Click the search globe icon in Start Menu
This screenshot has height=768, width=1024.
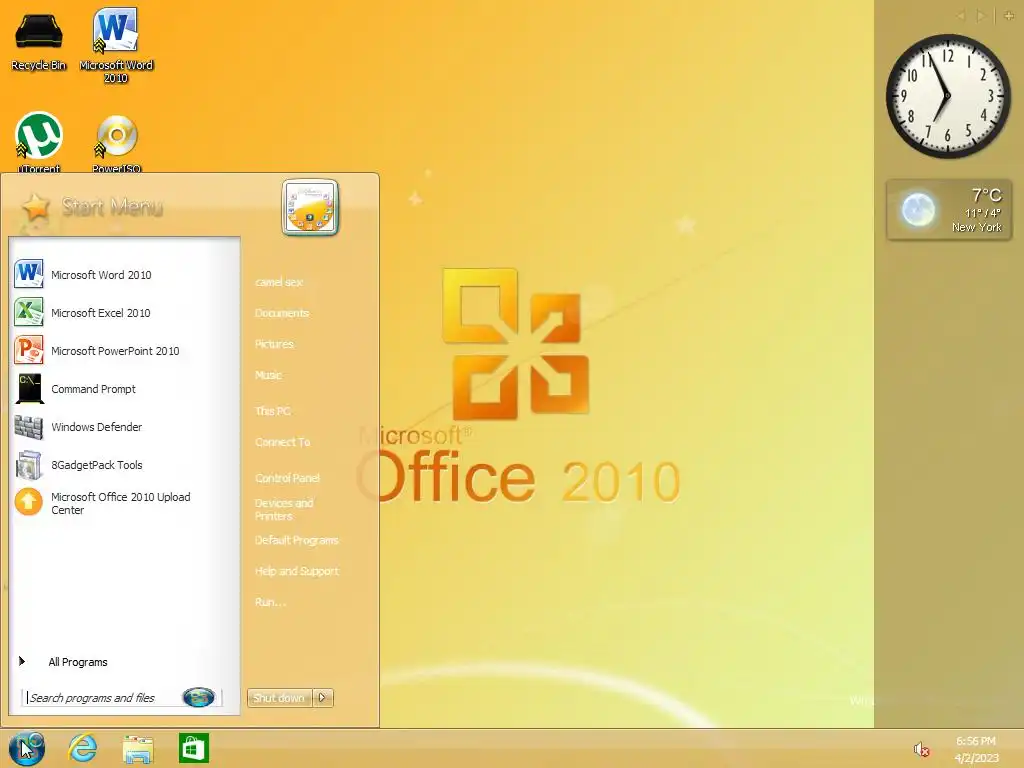(199, 697)
